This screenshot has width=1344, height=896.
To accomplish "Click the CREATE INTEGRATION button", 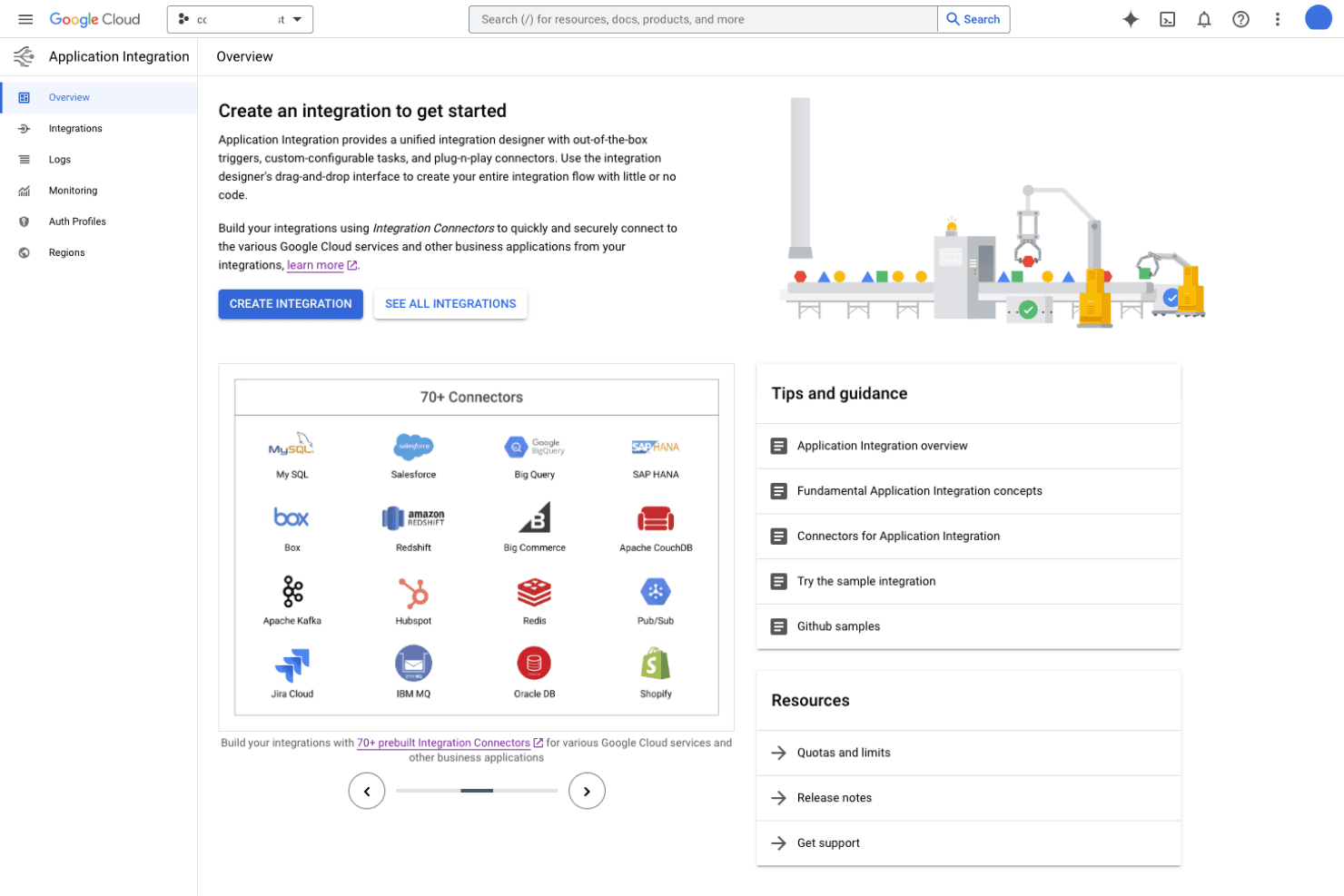I will [291, 304].
